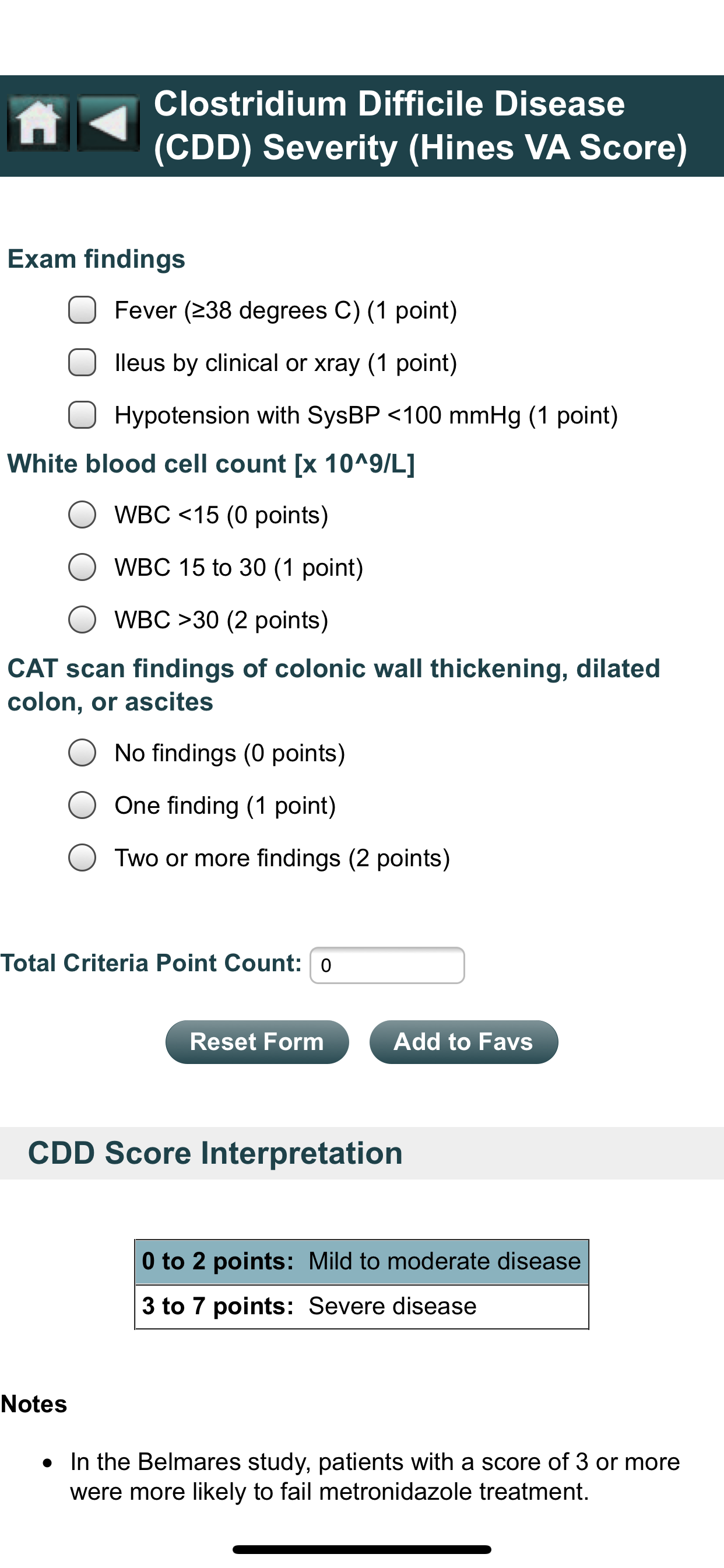This screenshot has width=724, height=1568.
Task: Select WBC >30 (2 points) radio
Action: pos(82,619)
